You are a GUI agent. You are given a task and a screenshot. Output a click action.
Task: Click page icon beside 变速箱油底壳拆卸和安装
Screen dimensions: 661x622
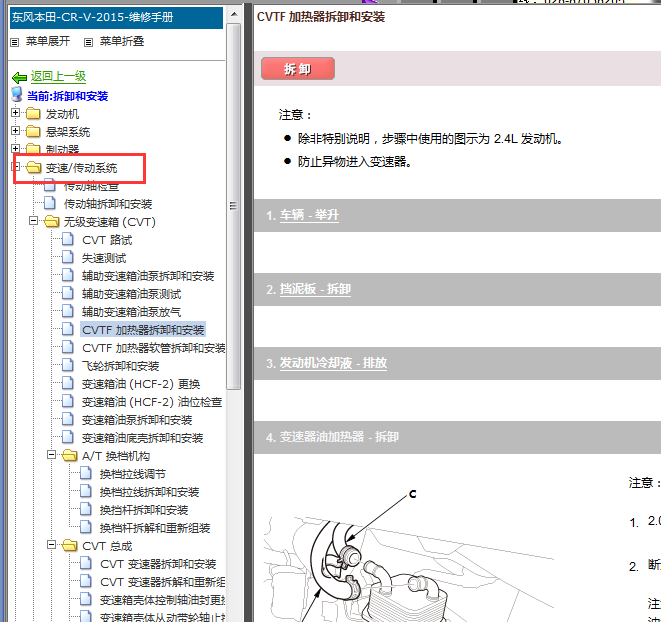(x=68, y=437)
